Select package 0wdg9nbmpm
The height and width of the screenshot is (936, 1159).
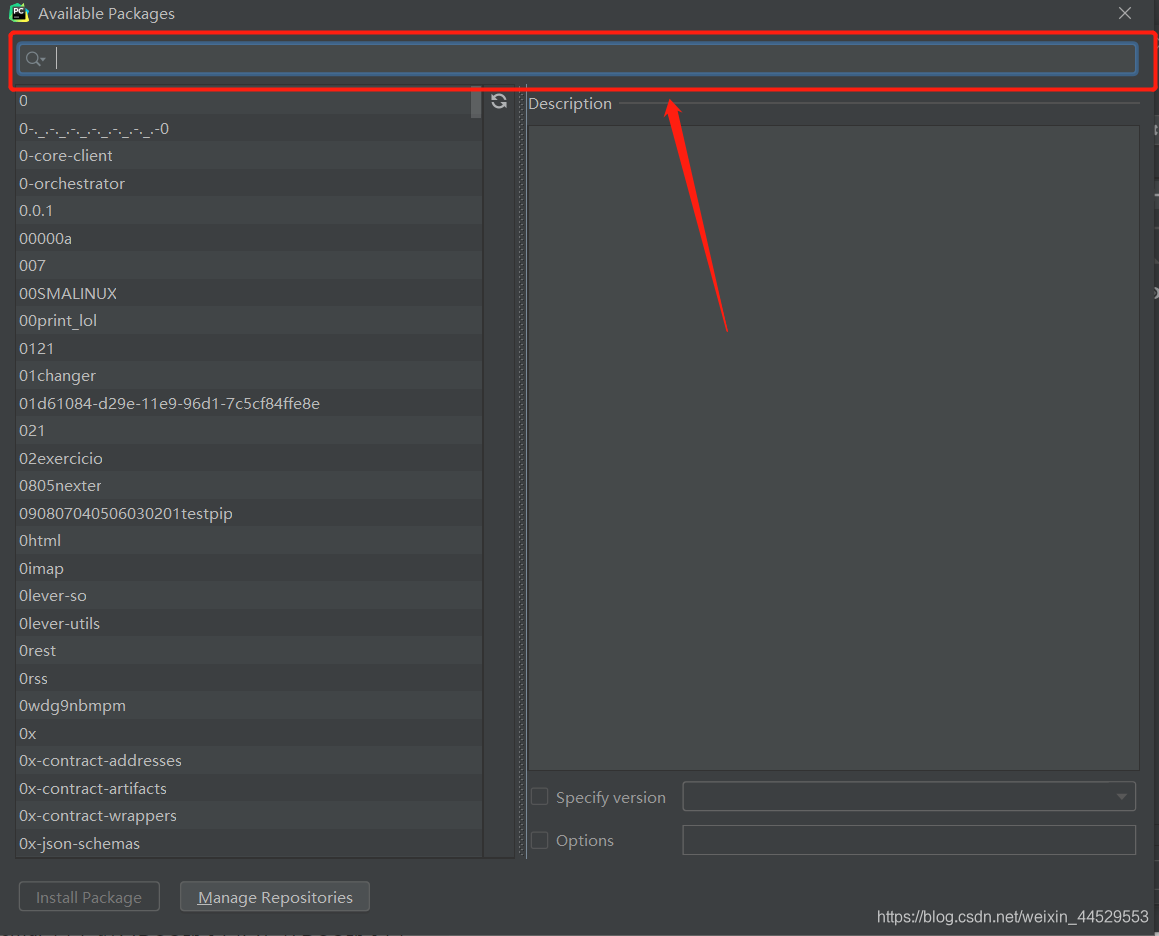coord(249,705)
